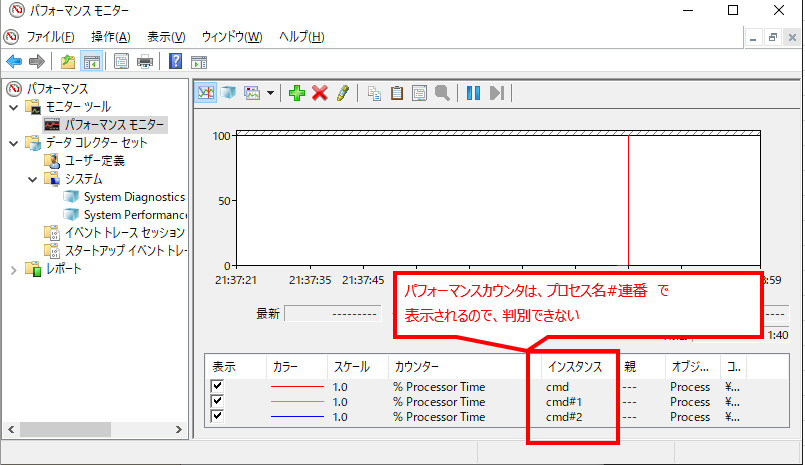Collapse the データ コレクター セット node
The width and height of the screenshot is (805, 465).
coord(14,143)
